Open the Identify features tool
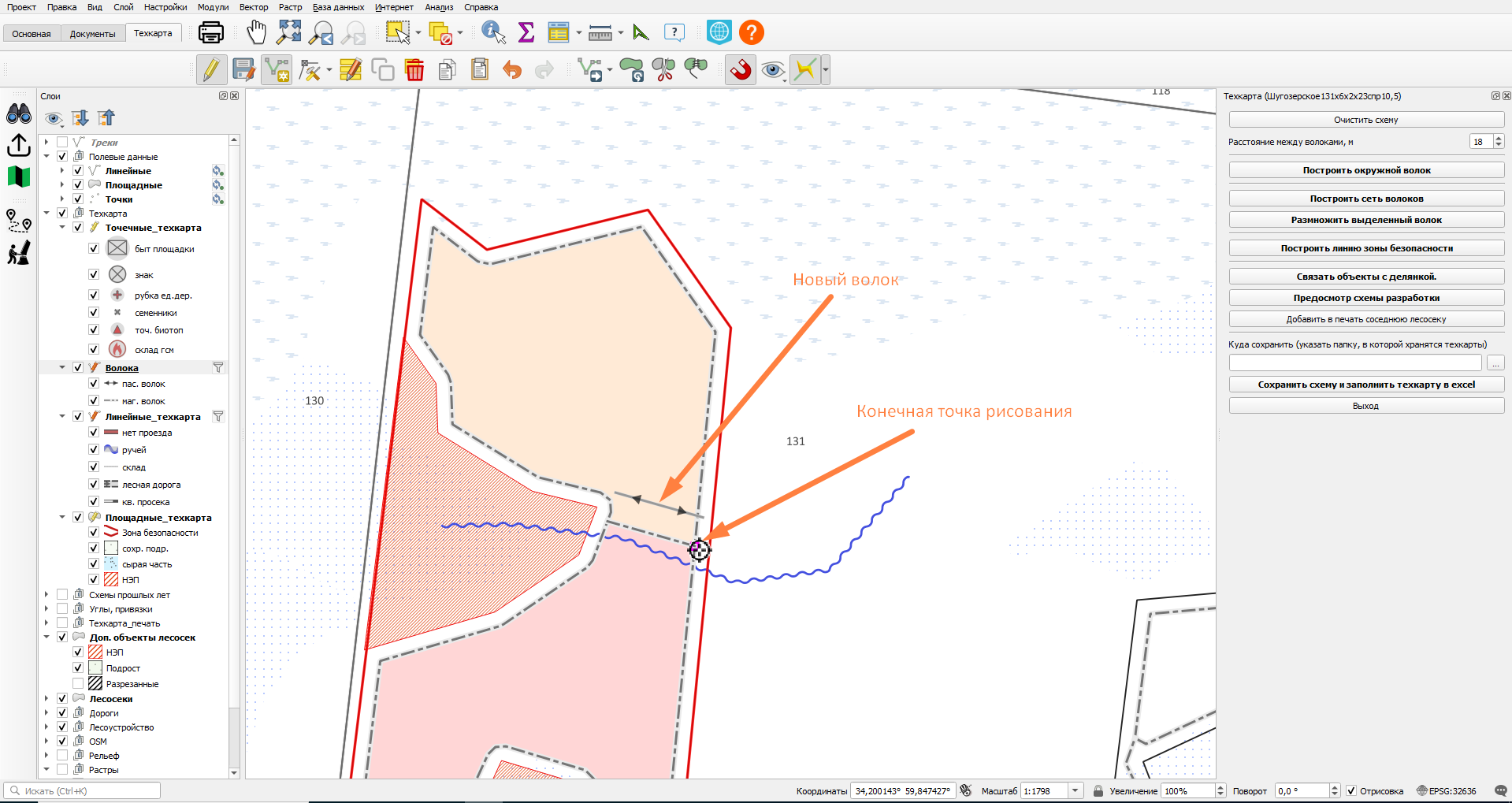The height and width of the screenshot is (803, 1512). click(494, 32)
